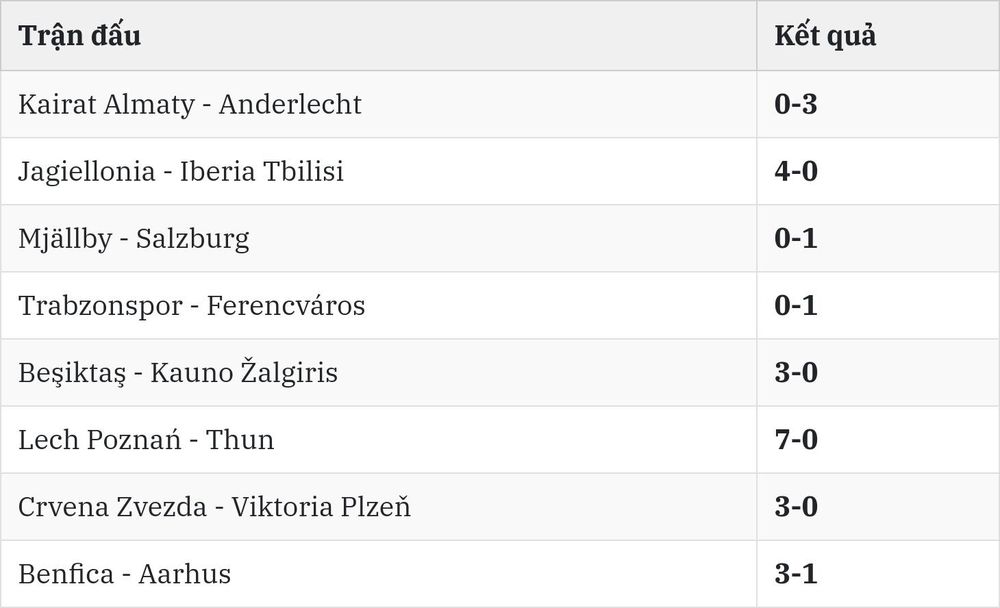Click the 4-0 score cell
Image resolution: width=1000 pixels, height=608 pixels.
click(x=796, y=172)
